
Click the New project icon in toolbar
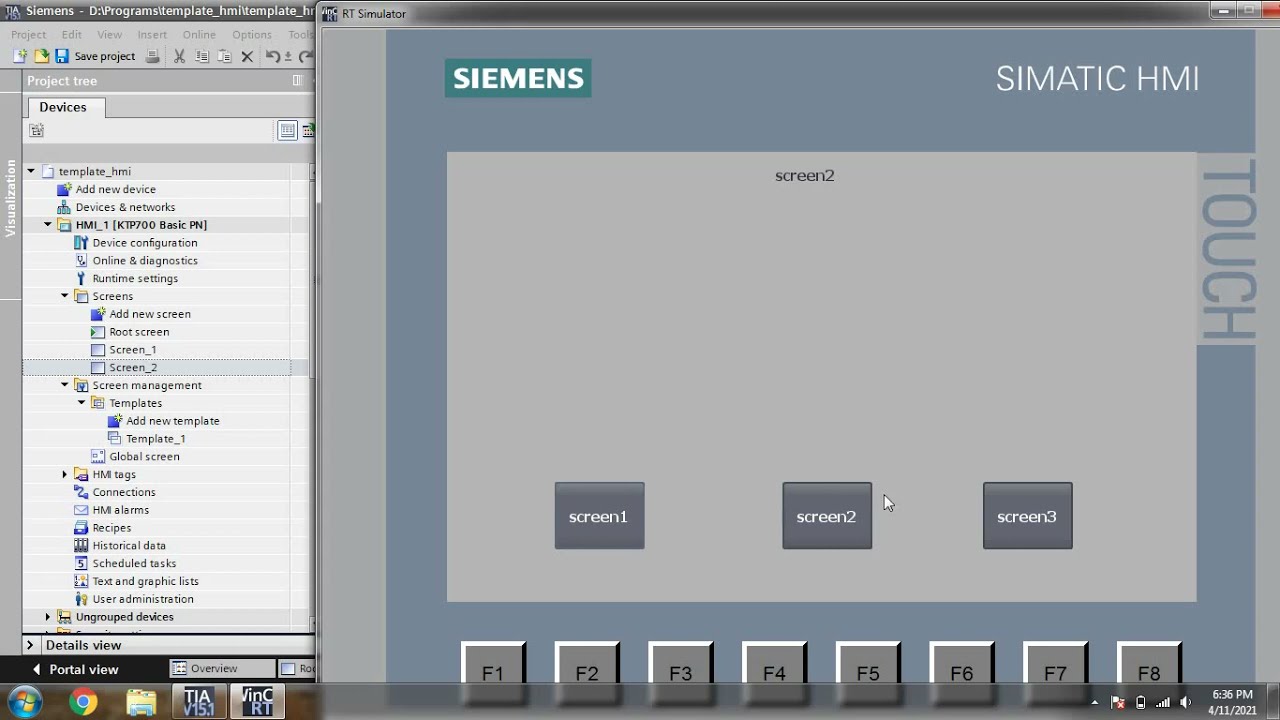[20, 56]
